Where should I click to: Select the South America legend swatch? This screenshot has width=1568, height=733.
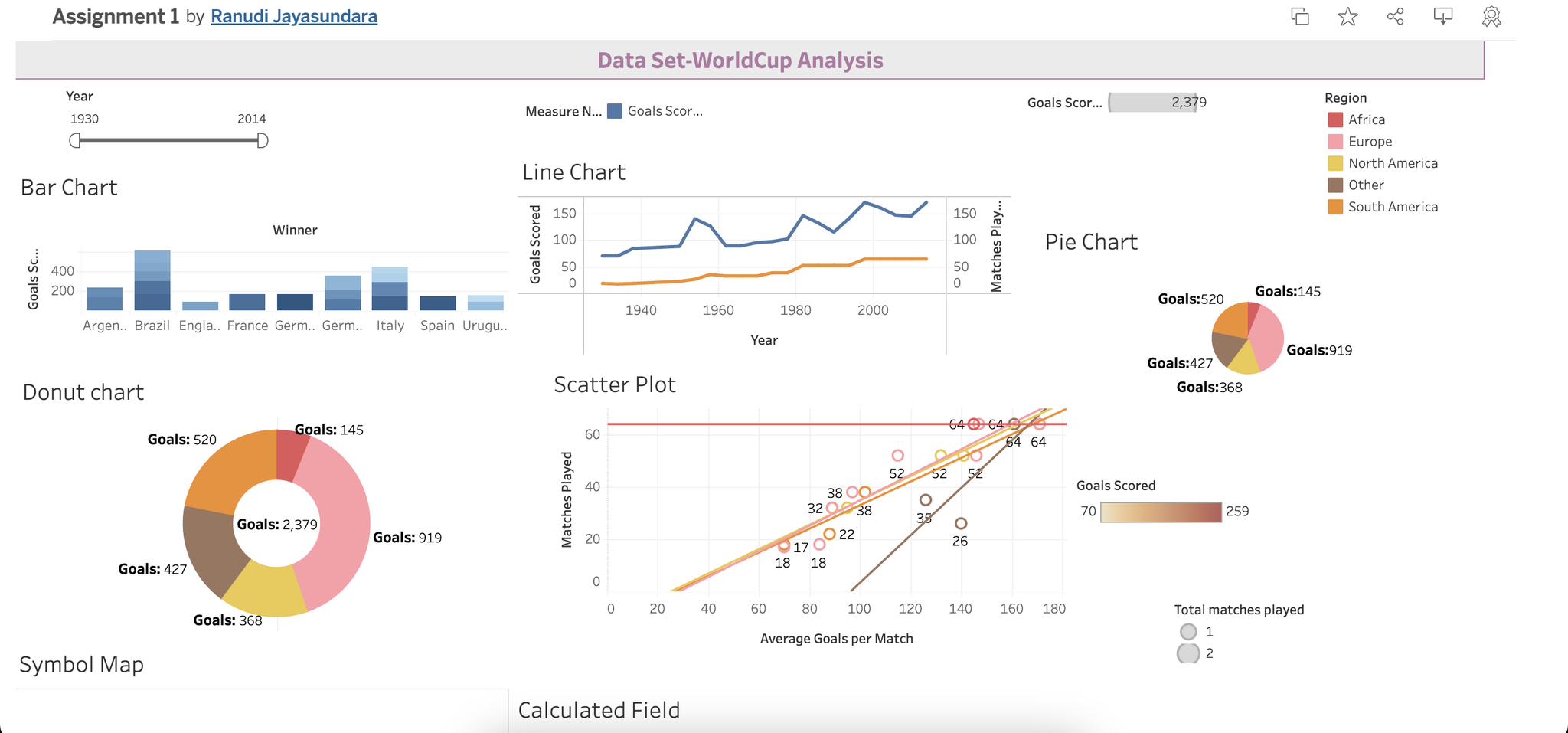(x=1335, y=207)
